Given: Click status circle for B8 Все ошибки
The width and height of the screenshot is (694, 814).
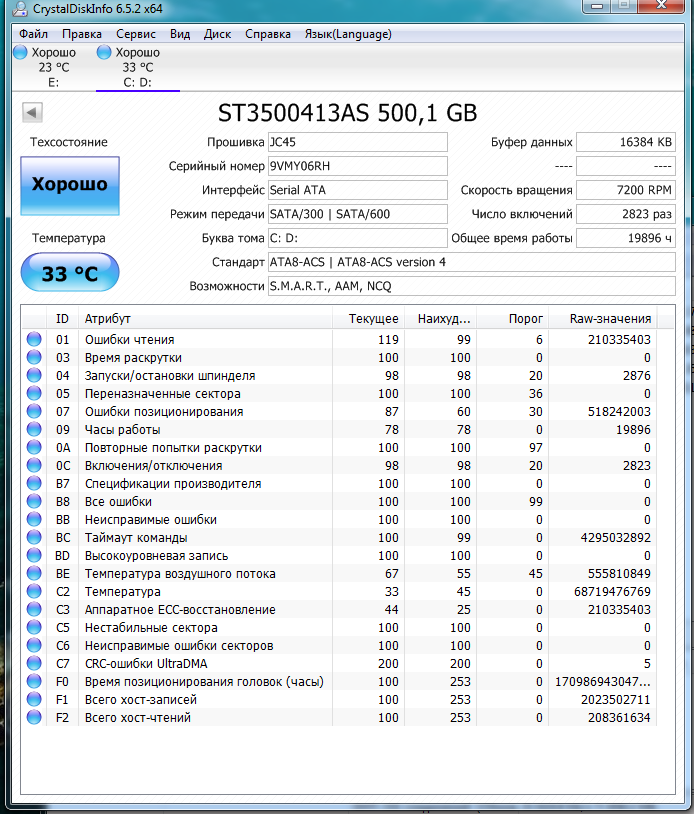Looking at the screenshot, I should pyautogui.click(x=34, y=501).
